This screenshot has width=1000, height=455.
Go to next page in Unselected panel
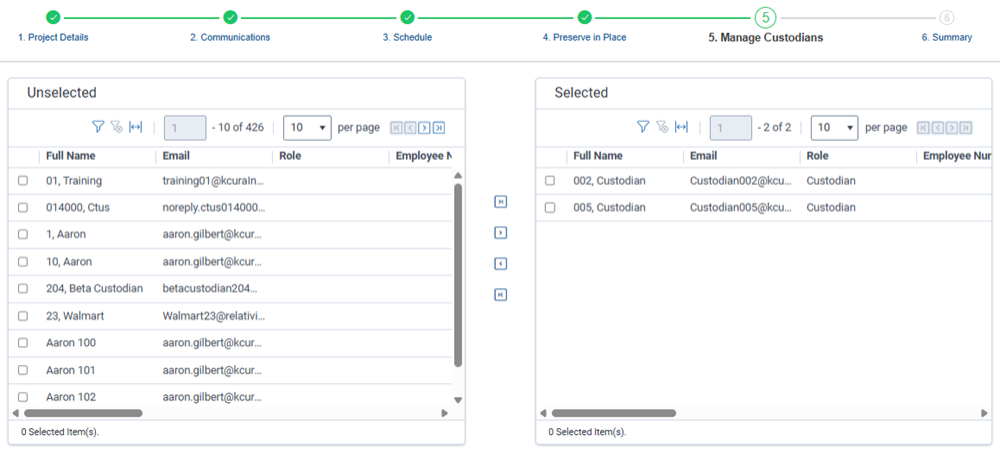click(x=424, y=128)
